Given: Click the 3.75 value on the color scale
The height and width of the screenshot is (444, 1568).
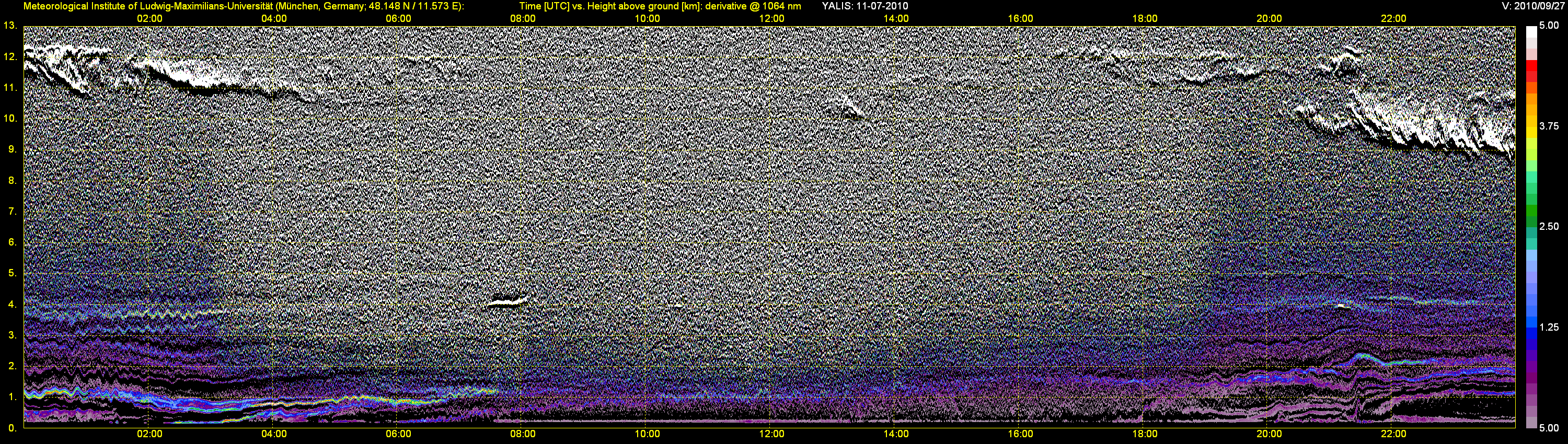Looking at the screenshot, I should coord(1549,126).
